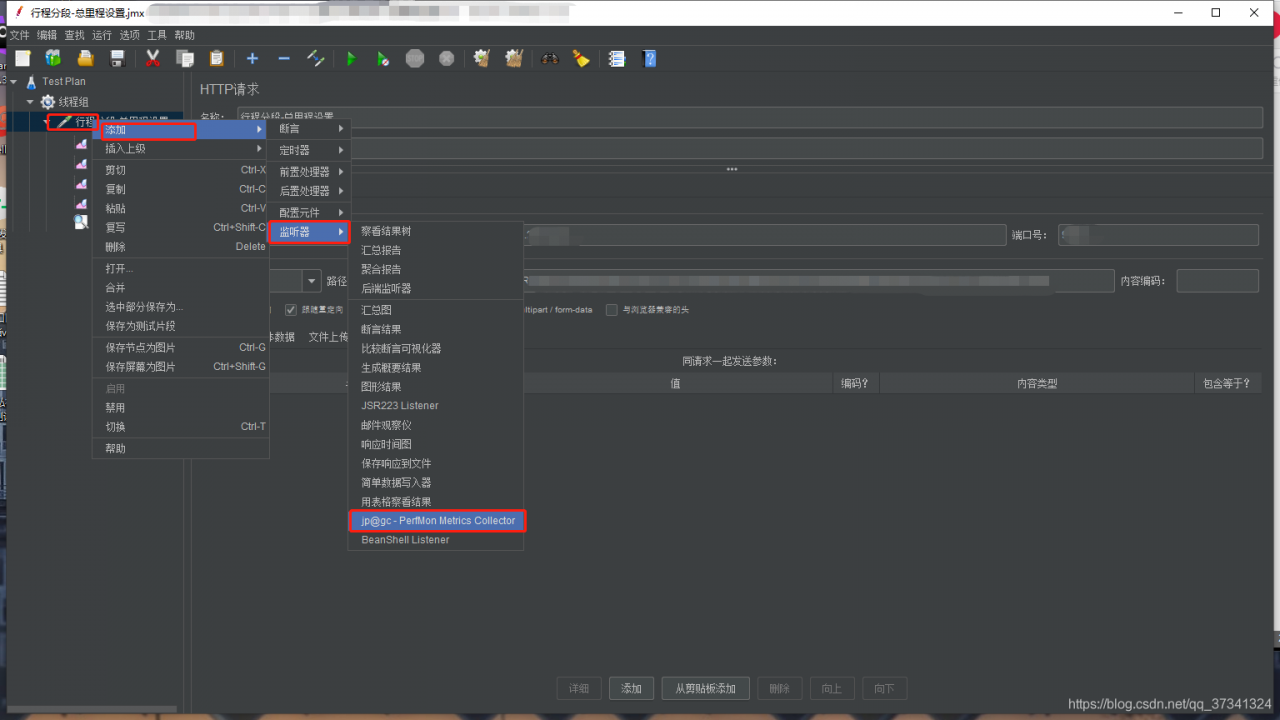
Task: Click the 内容类型 column header
Action: 1036,383
